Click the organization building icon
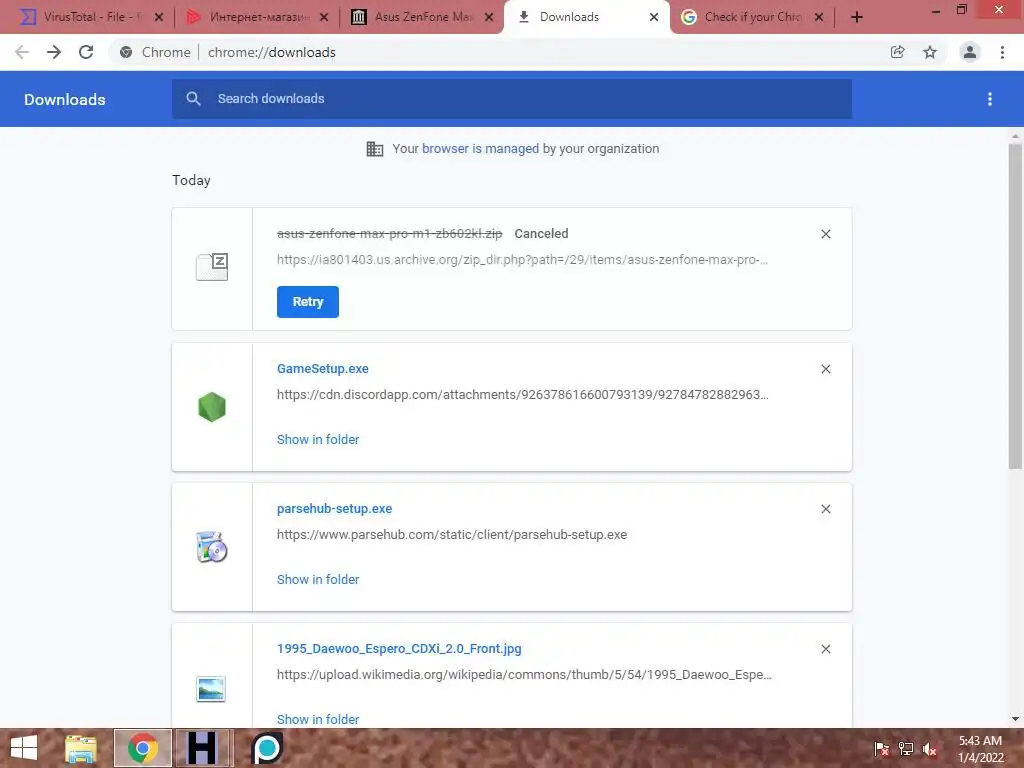 click(375, 149)
